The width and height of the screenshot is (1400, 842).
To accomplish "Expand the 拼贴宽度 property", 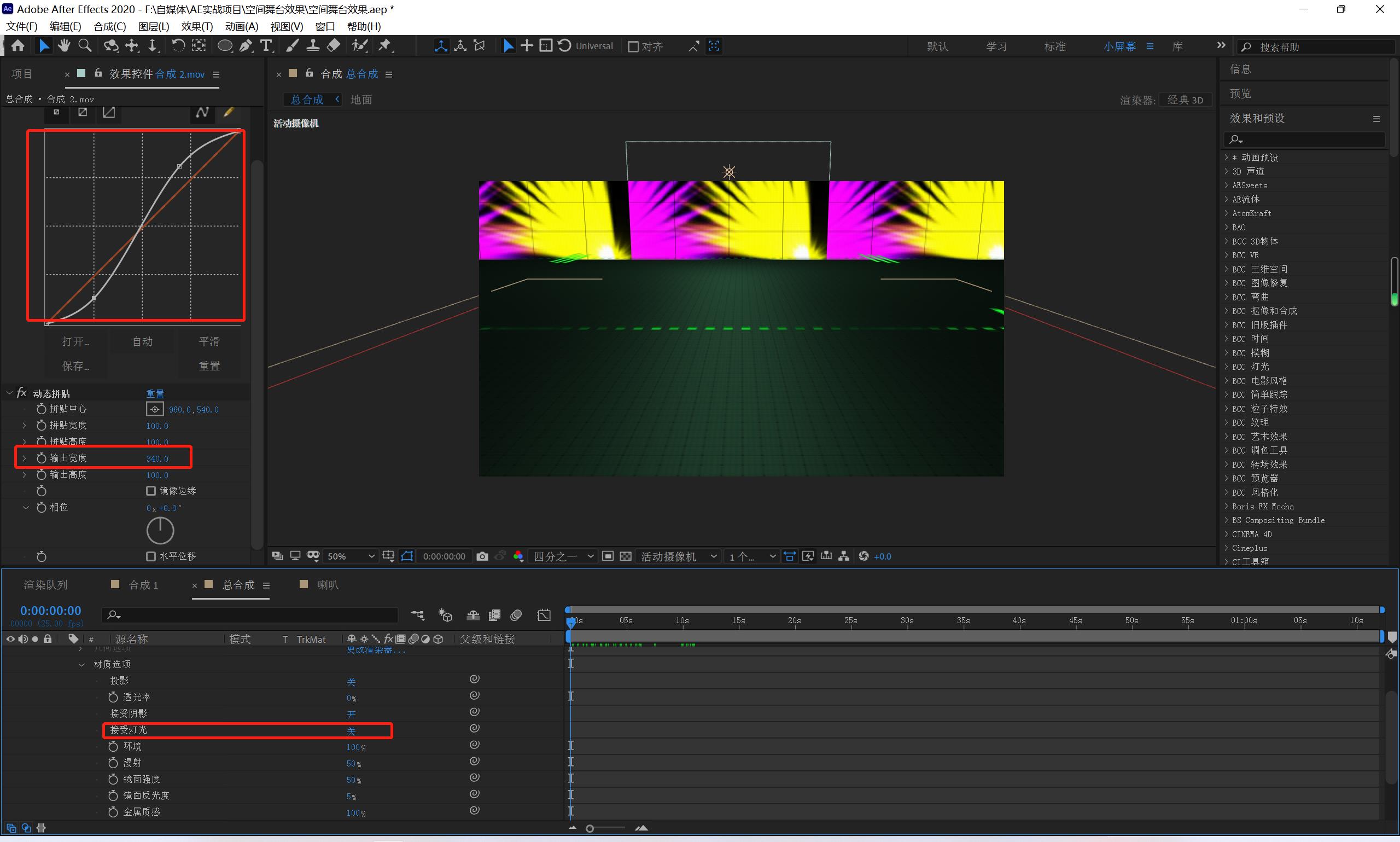I will (25, 426).
